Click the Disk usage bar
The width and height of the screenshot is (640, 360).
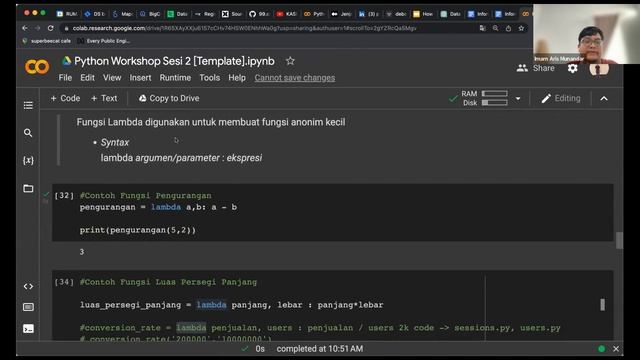tap(494, 103)
